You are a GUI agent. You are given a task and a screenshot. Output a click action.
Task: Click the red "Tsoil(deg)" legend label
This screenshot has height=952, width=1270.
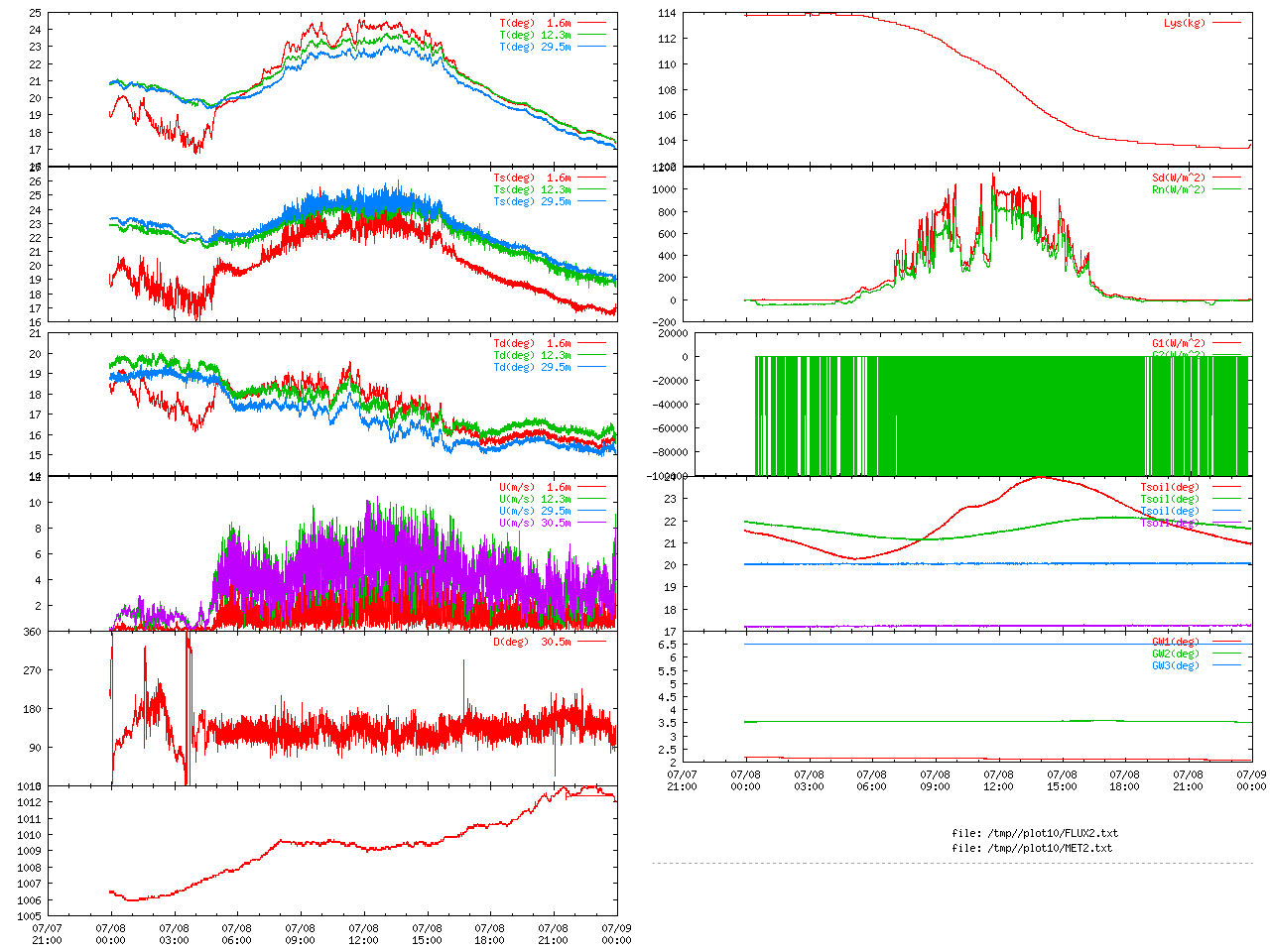(1170, 487)
